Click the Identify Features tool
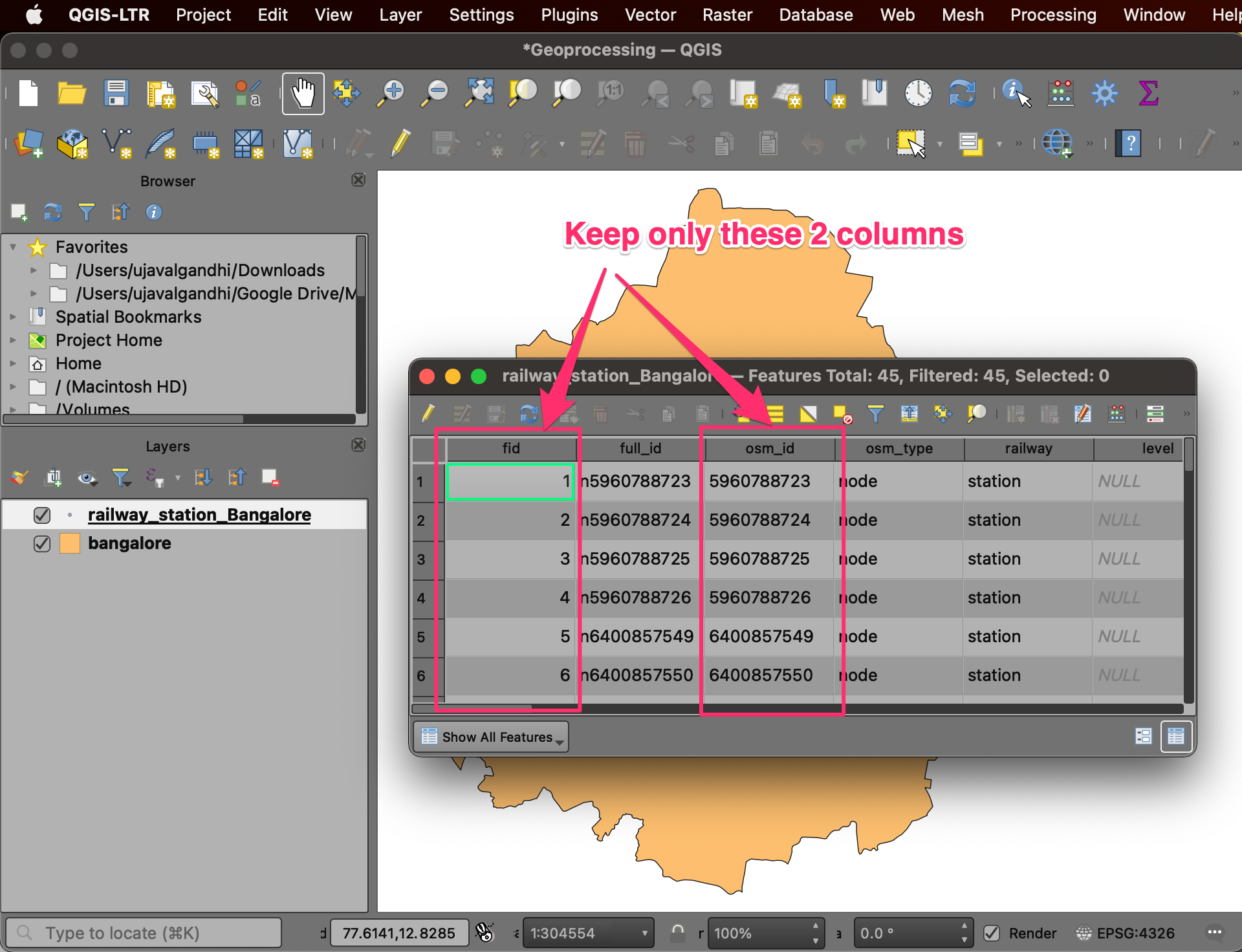Viewport: 1242px width, 952px height. click(x=1016, y=94)
